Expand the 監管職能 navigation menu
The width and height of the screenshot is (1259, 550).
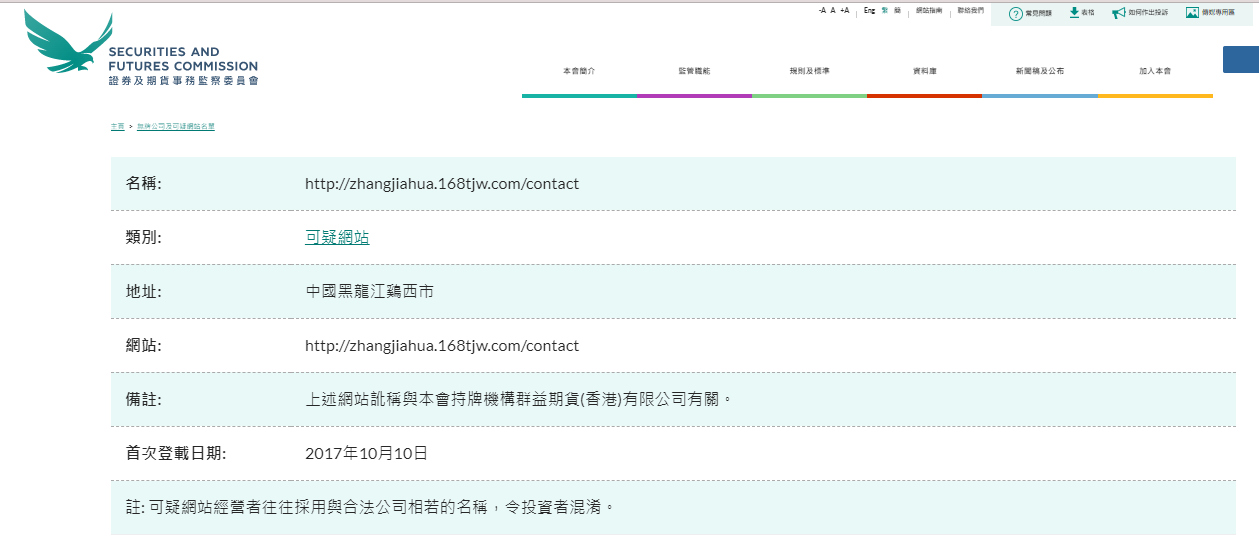694,71
